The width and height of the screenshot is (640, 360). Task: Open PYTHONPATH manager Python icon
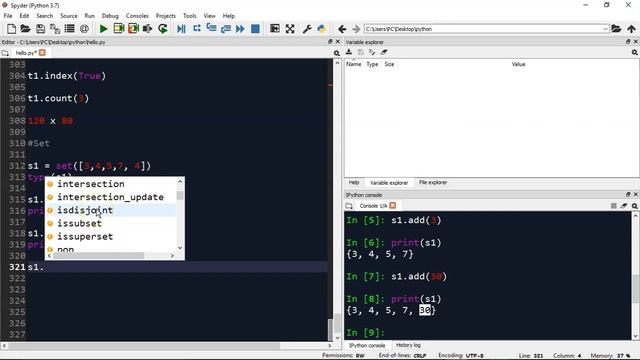pyautogui.click(x=322, y=29)
